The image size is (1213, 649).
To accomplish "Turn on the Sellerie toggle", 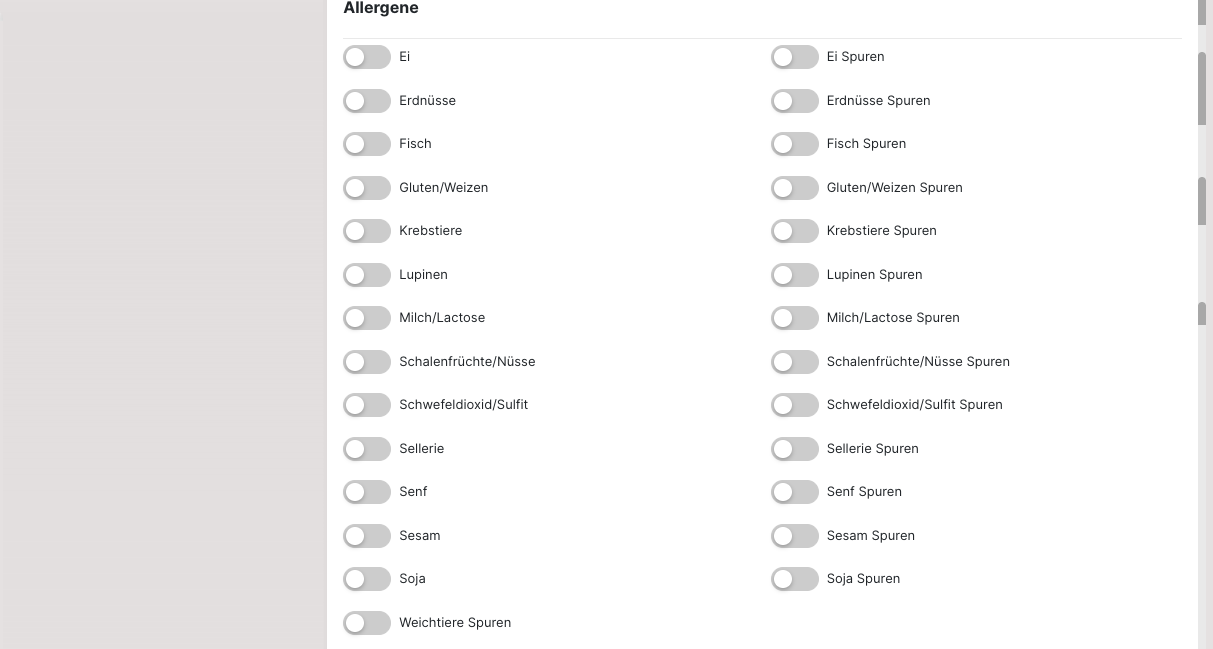I will (367, 449).
